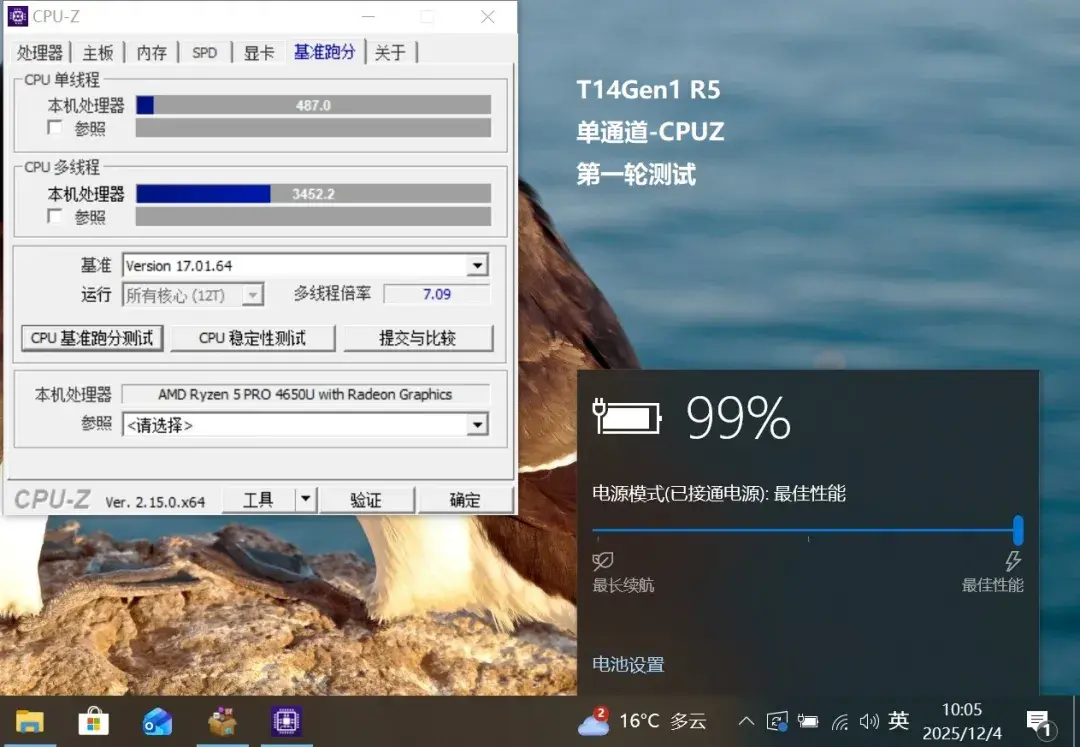Start the CPU 基准跑分测试 button

click(x=92, y=338)
